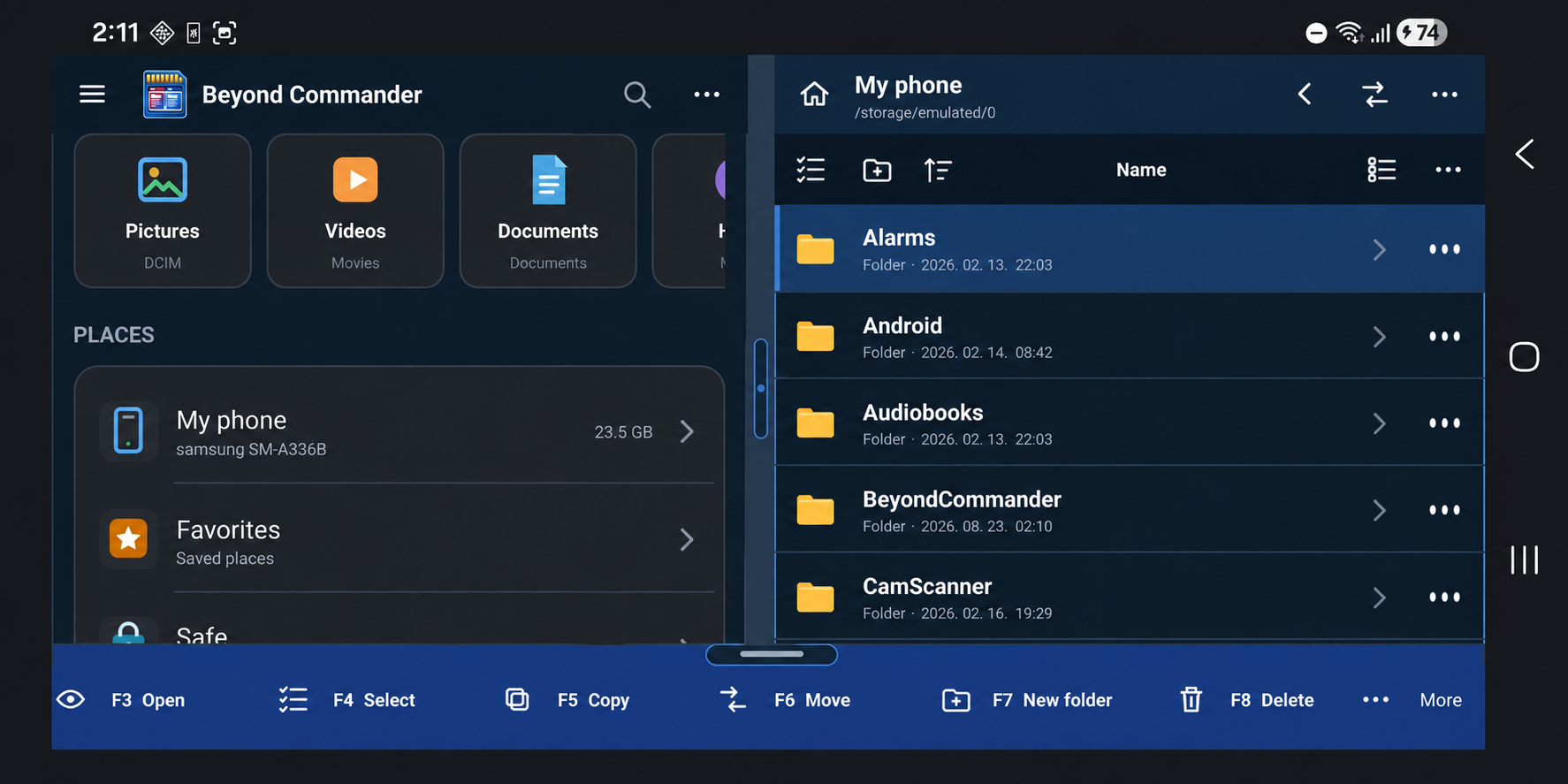Open the Name sort column header
This screenshot has height=784, width=1568.
(x=1141, y=170)
